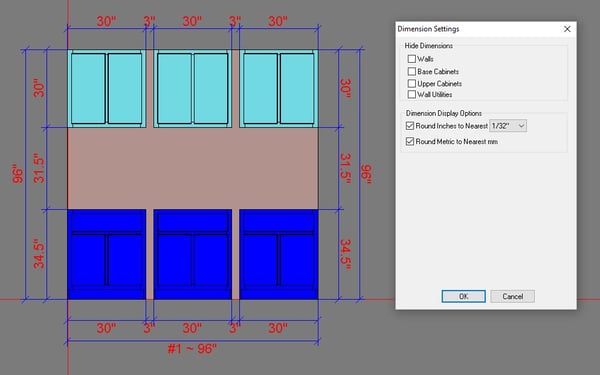The height and width of the screenshot is (375, 600).
Task: Disable Round Metric to Nearest mm
Action: [x=410, y=142]
